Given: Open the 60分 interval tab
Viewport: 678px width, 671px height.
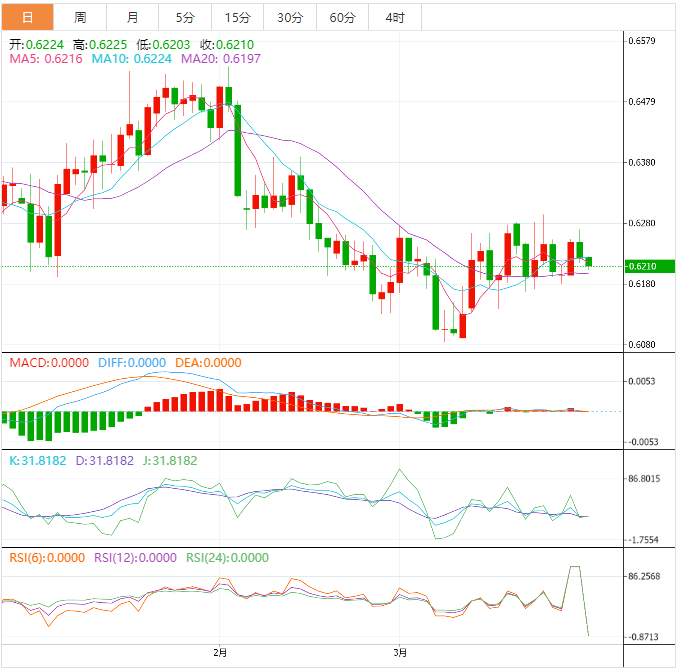Looking at the screenshot, I should [x=342, y=17].
